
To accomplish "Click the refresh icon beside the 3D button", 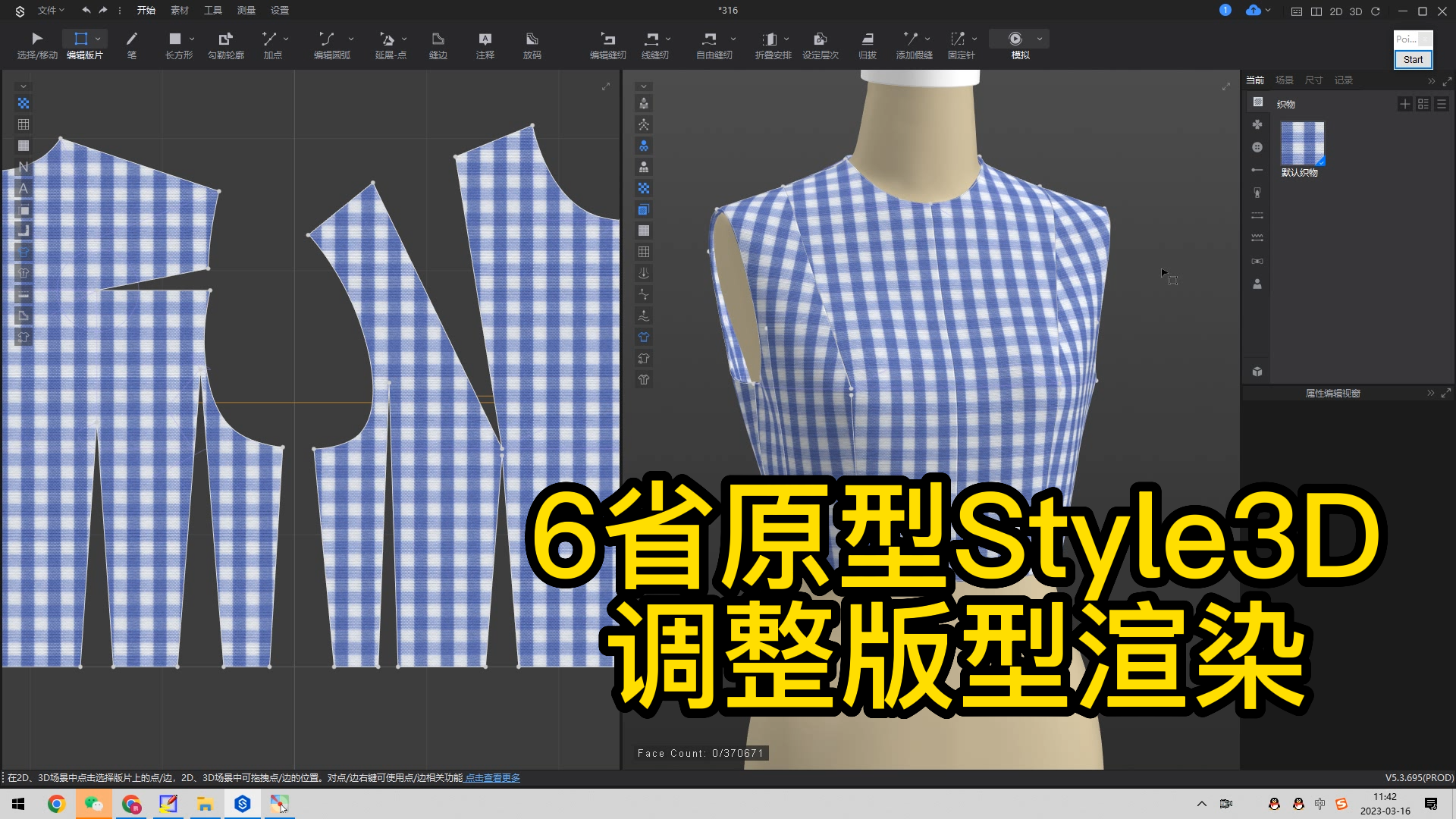I will (x=1376, y=11).
